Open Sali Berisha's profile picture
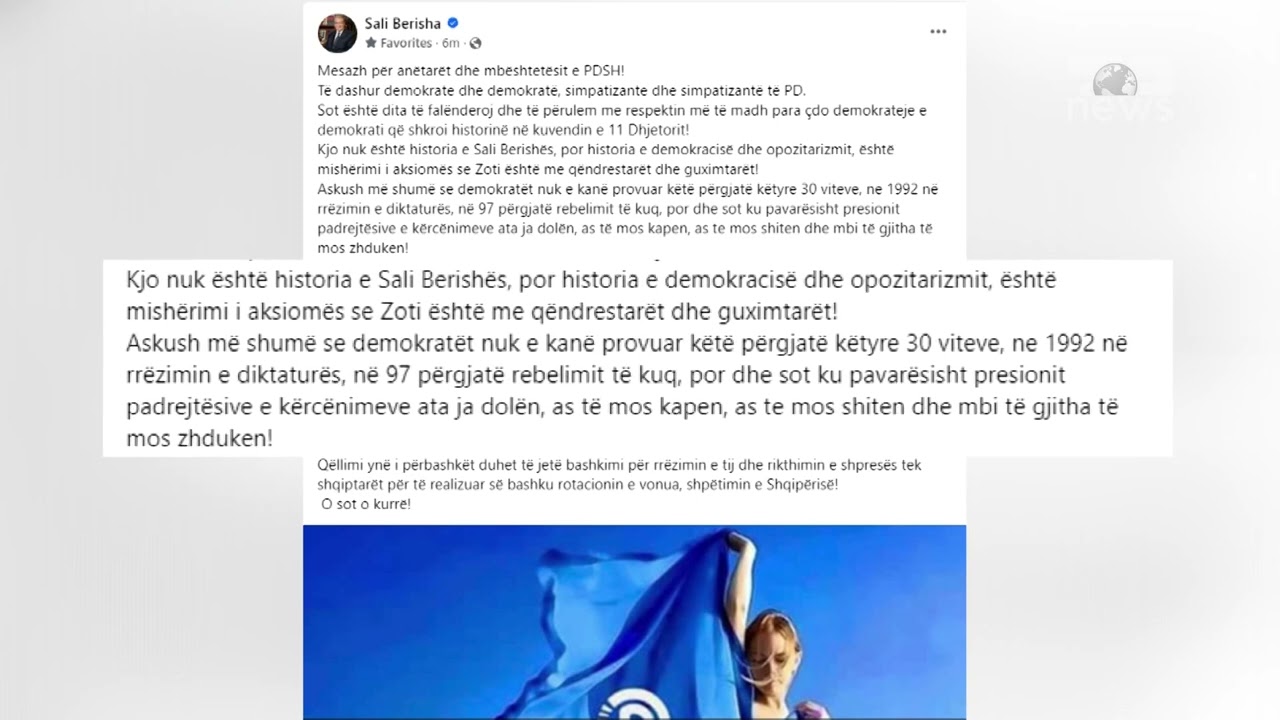The width and height of the screenshot is (1280, 720). [337, 33]
